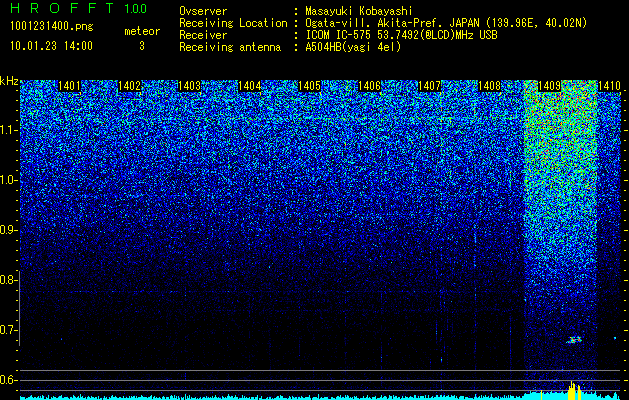Click the 1406 time marker
Viewport: 629px width, 400px height.
[369, 86]
